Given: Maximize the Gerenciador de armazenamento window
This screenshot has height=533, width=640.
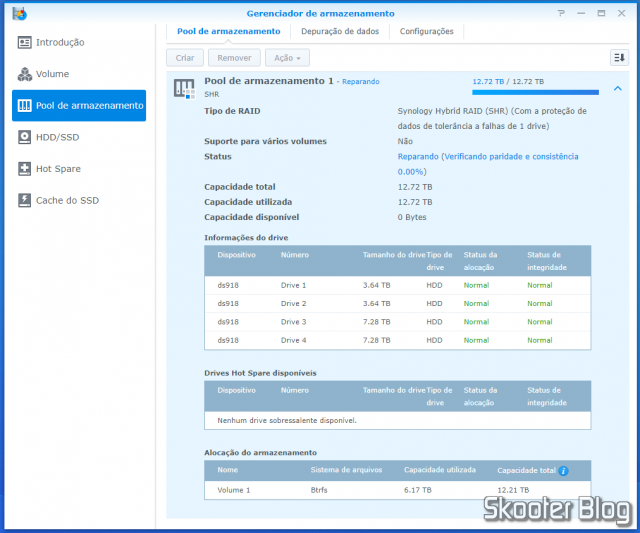Looking at the screenshot, I should [601, 13].
